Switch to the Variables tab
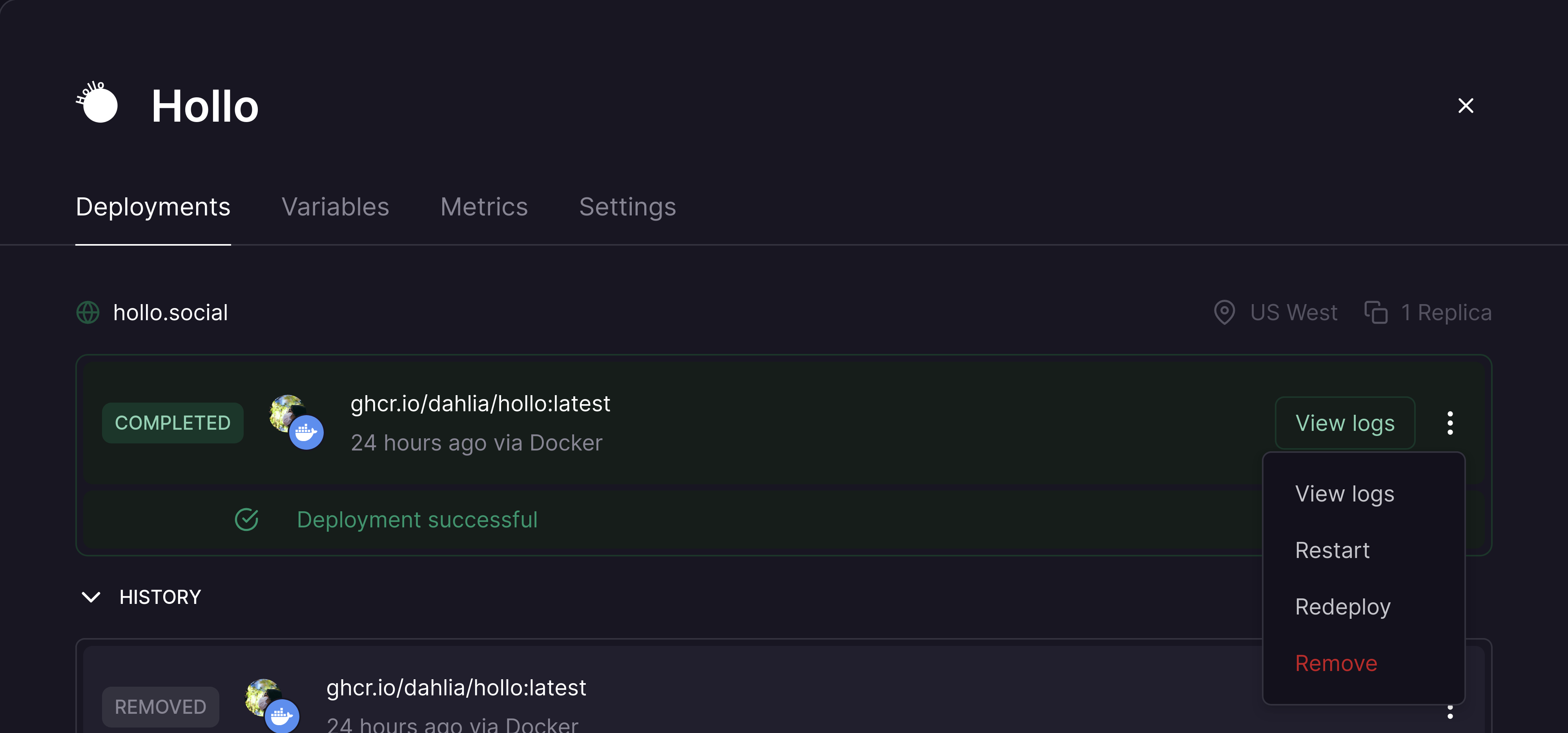Screen dimensions: 1568x733 coord(335,207)
